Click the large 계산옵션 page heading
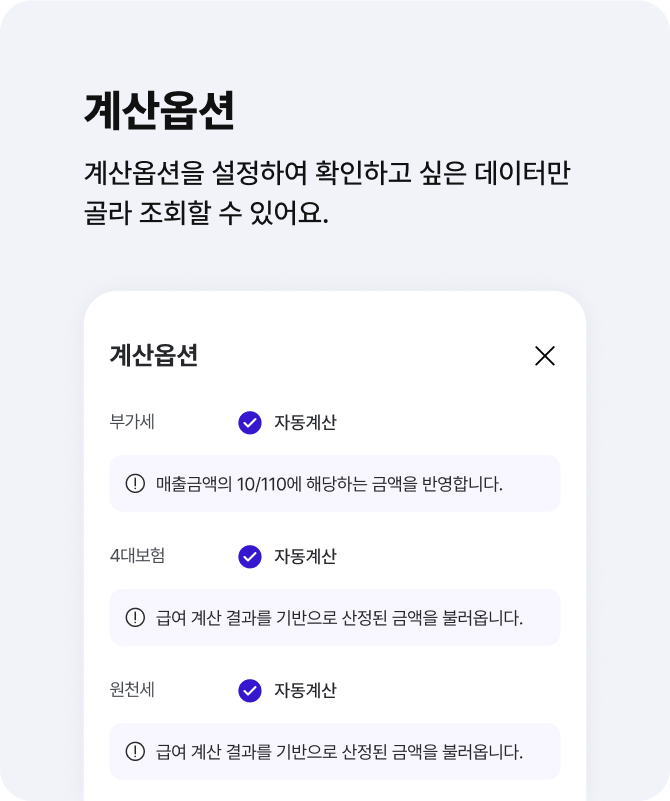670x801 pixels. point(160,110)
